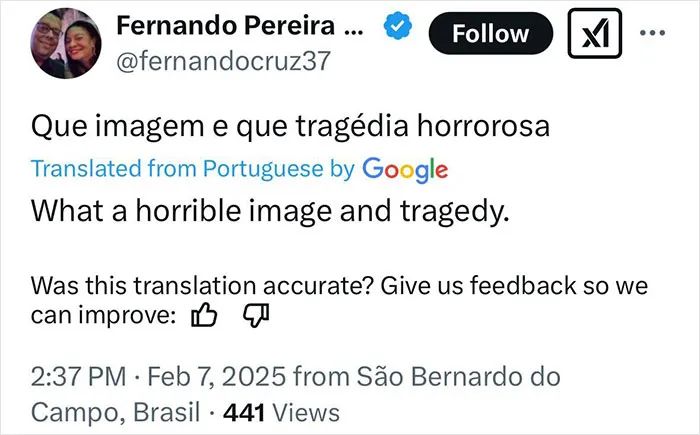Rate the translation with thumbs up
The width and height of the screenshot is (700, 435).
[x=204, y=315]
